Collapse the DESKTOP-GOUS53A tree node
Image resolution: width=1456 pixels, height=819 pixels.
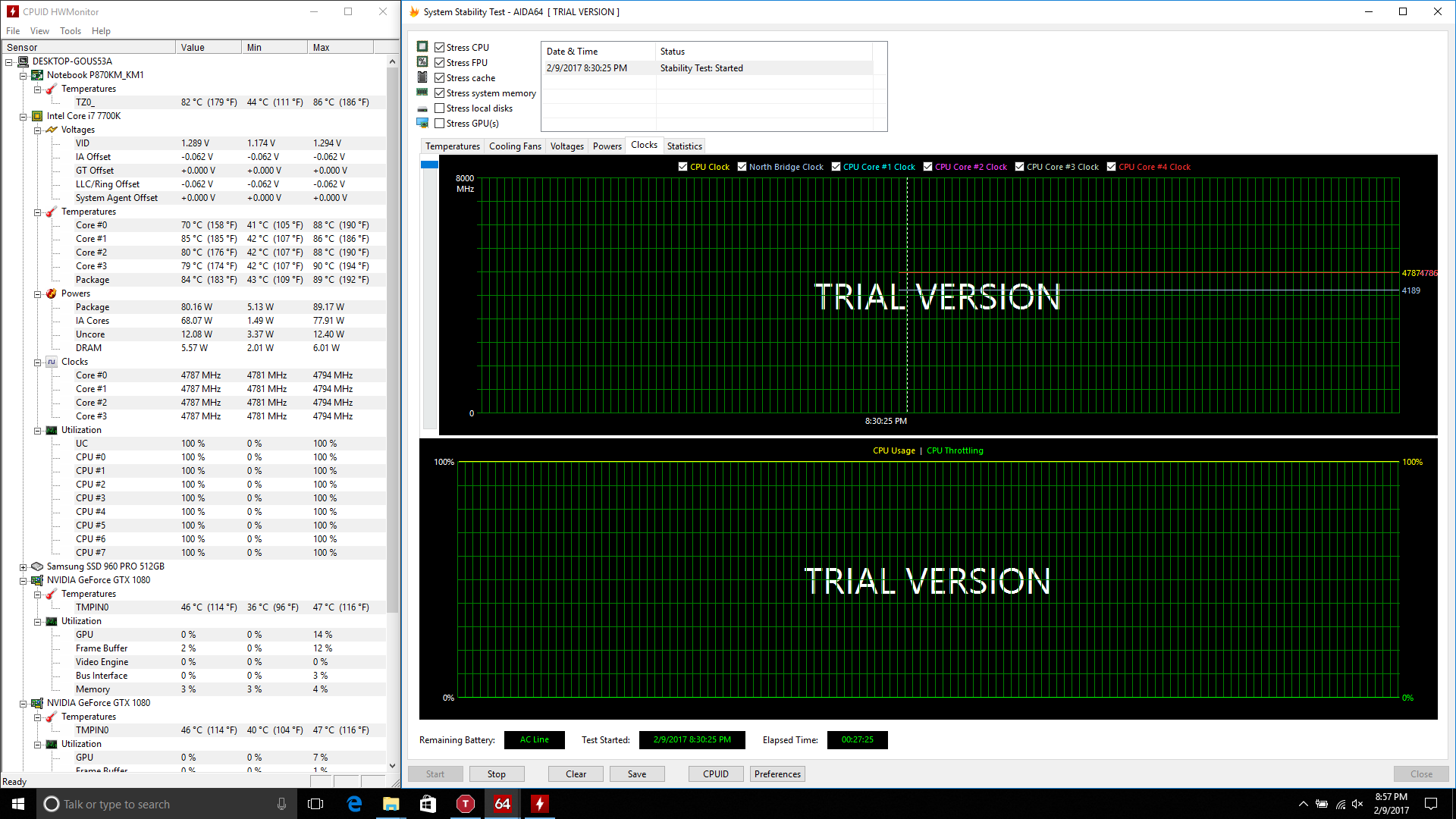click(9, 62)
